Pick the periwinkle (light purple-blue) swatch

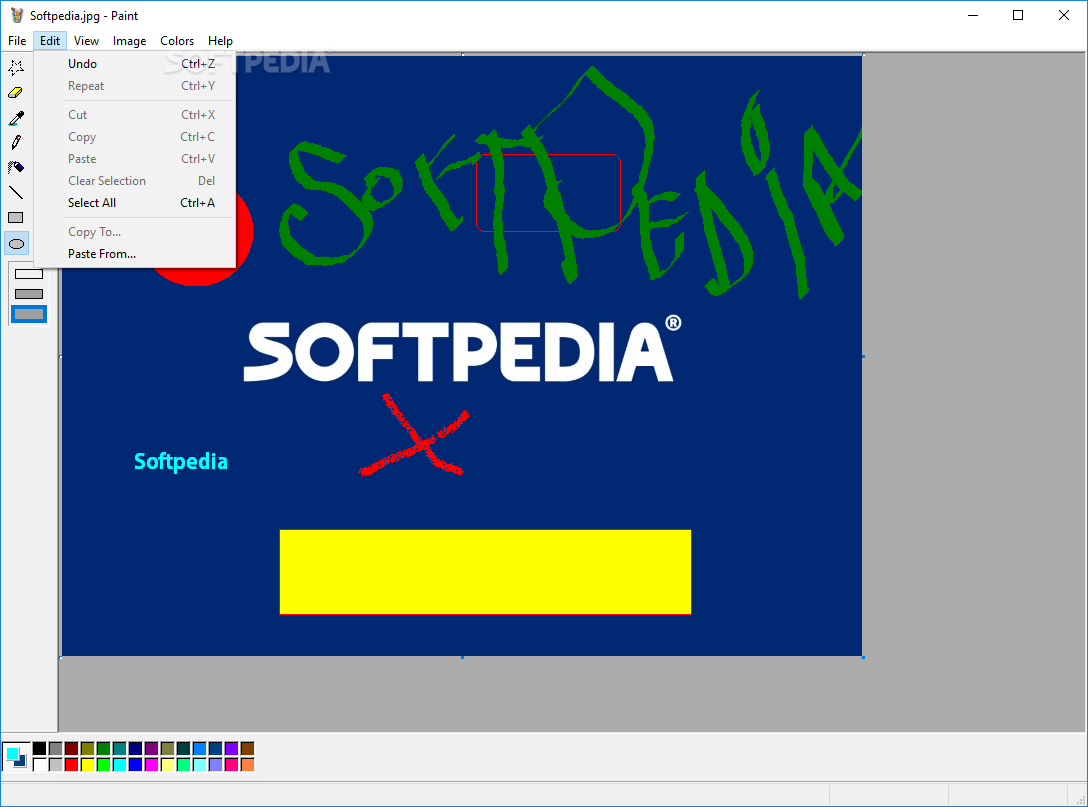216,765
